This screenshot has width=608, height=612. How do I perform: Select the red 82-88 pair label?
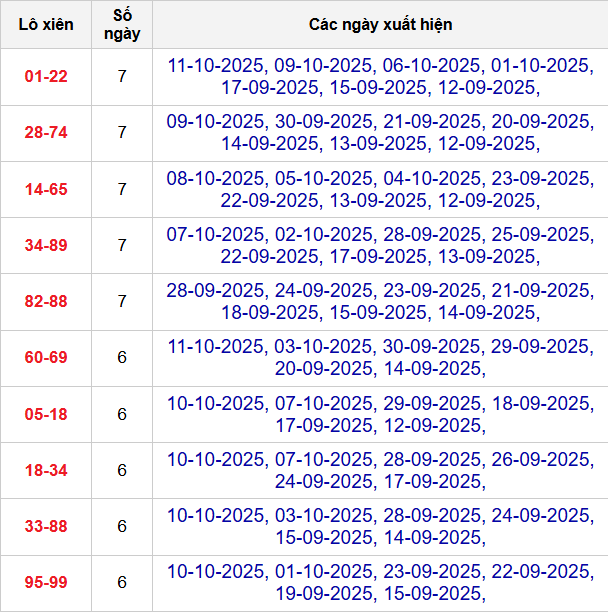[x=46, y=301]
